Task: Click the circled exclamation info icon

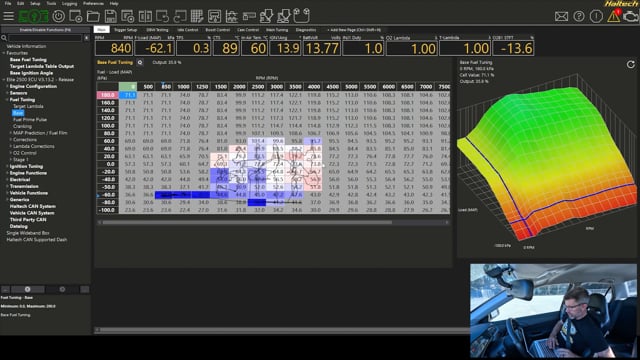Action: coord(596,16)
